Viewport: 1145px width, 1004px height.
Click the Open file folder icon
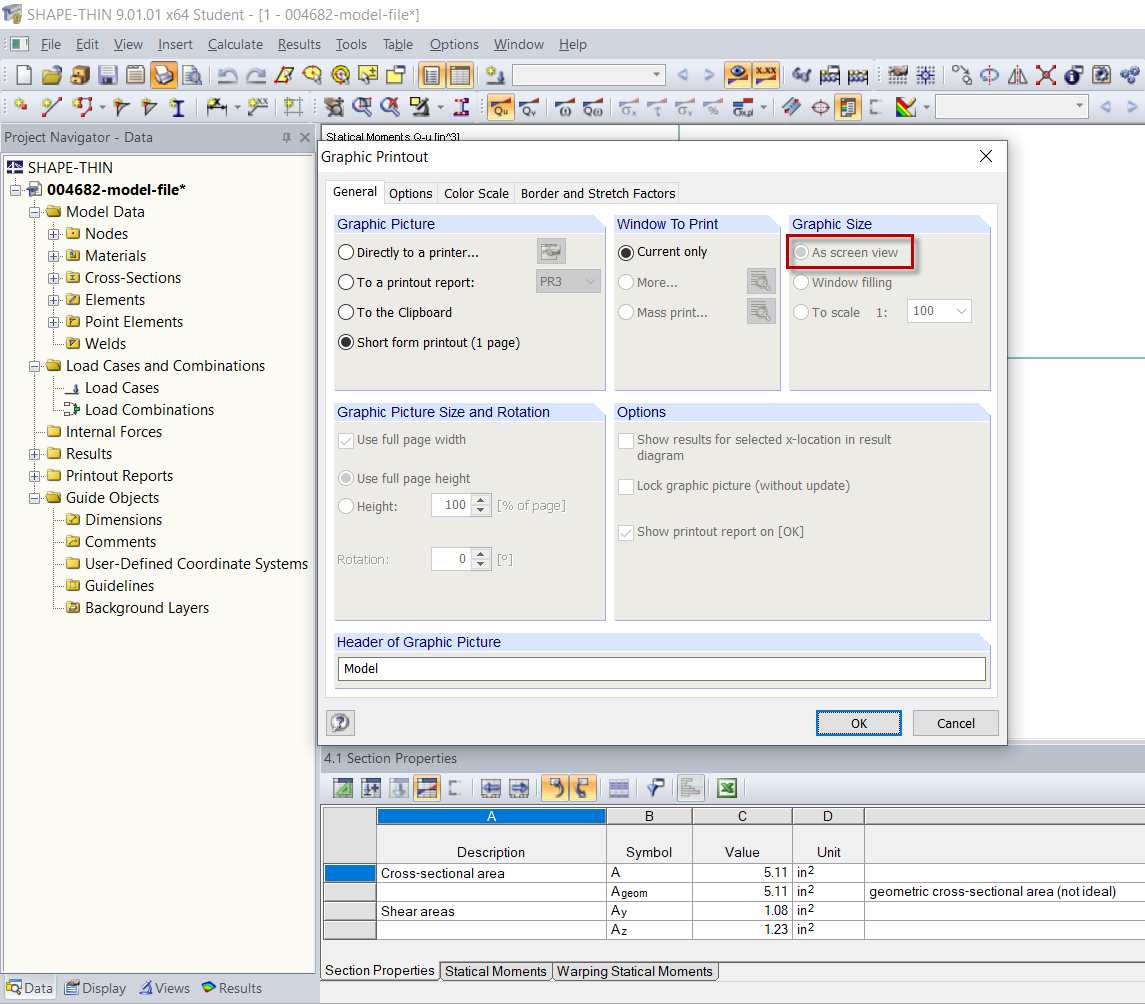click(52, 75)
